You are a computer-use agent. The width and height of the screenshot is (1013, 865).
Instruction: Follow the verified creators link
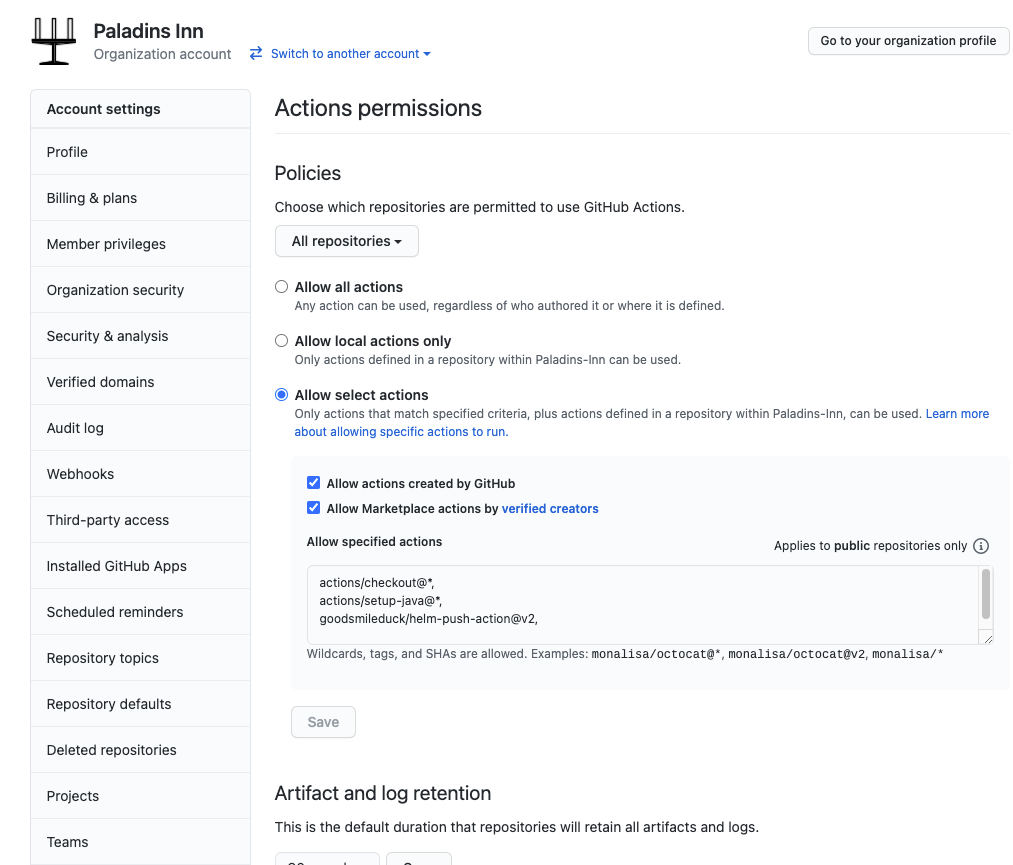tap(550, 509)
